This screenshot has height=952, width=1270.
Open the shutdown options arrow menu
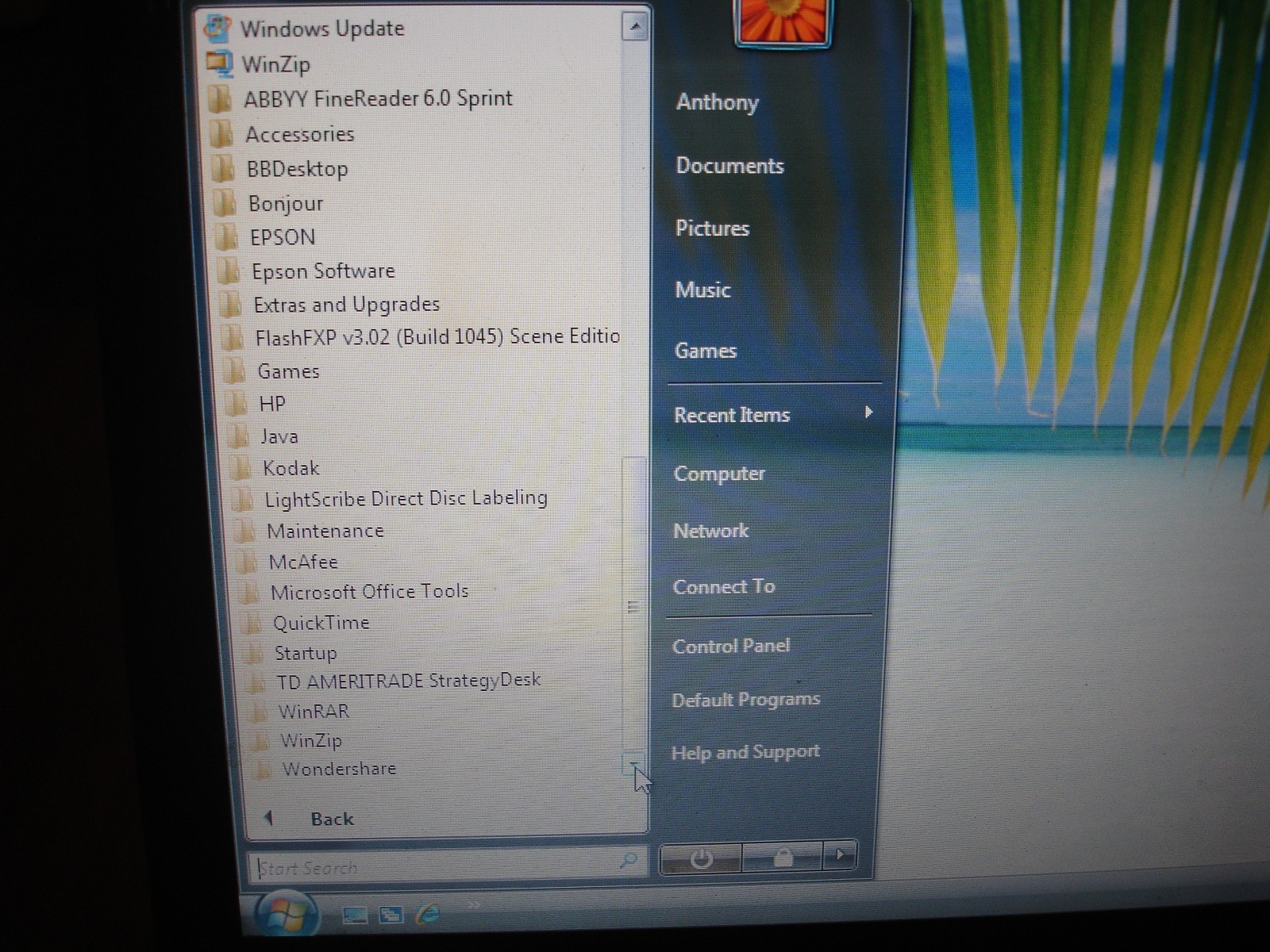(x=840, y=855)
